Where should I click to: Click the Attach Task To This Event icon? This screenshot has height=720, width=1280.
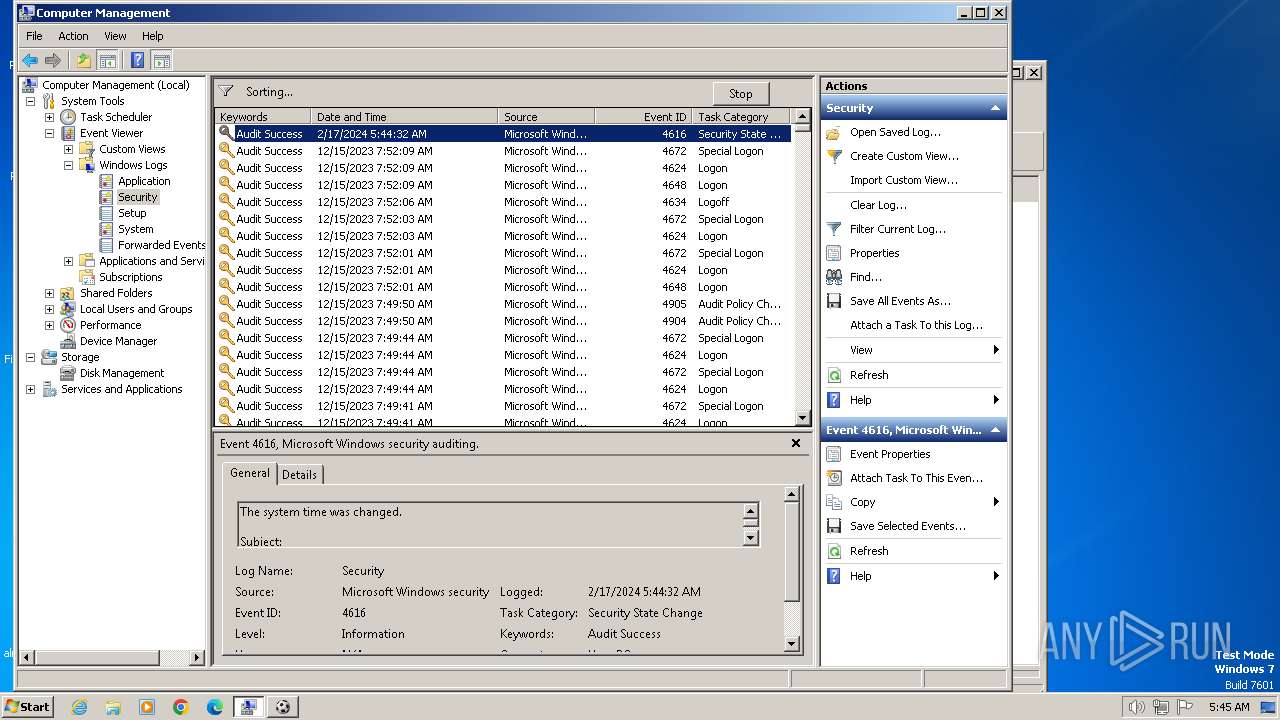(834, 478)
